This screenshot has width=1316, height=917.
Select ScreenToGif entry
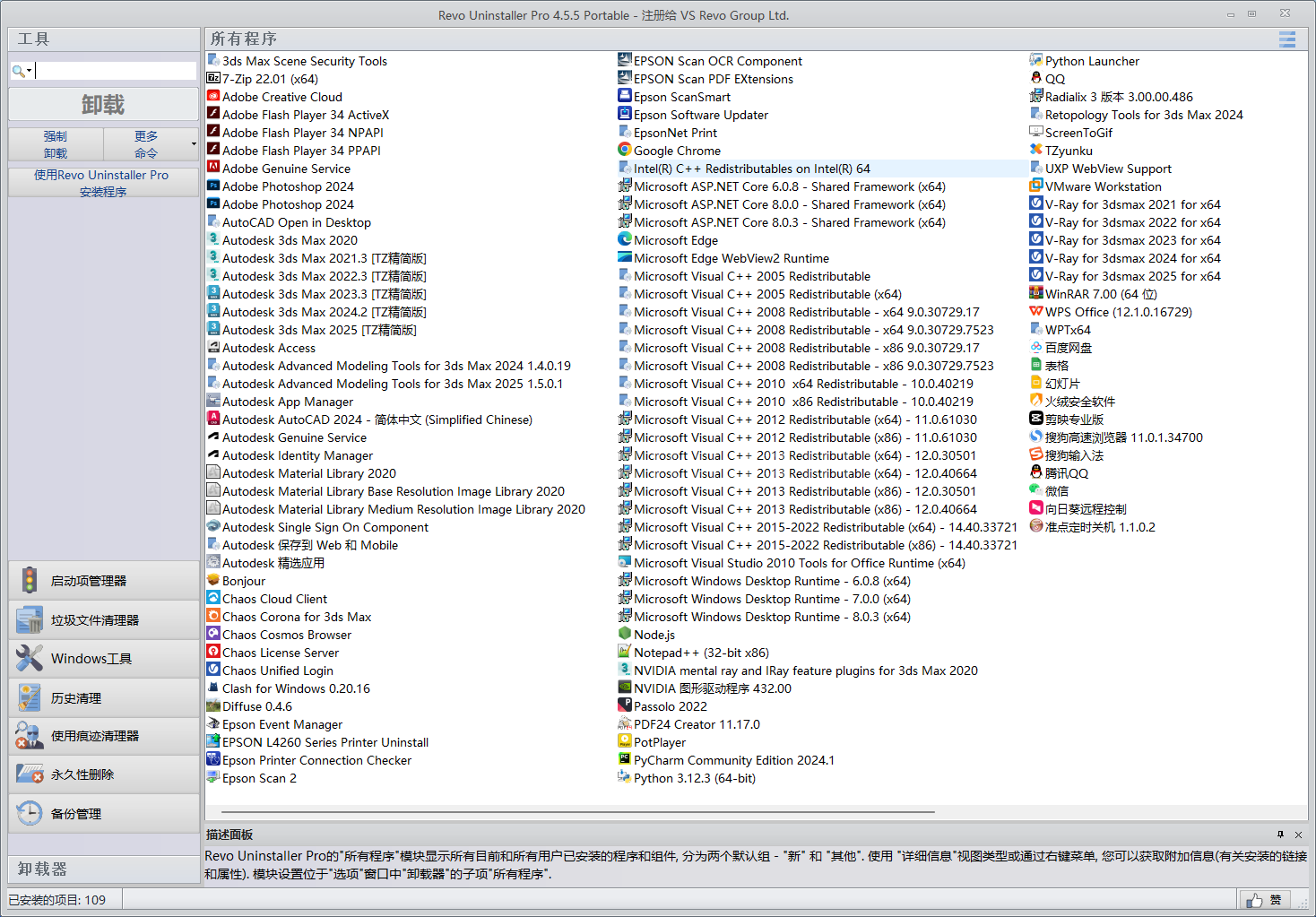pyautogui.click(x=1071, y=133)
